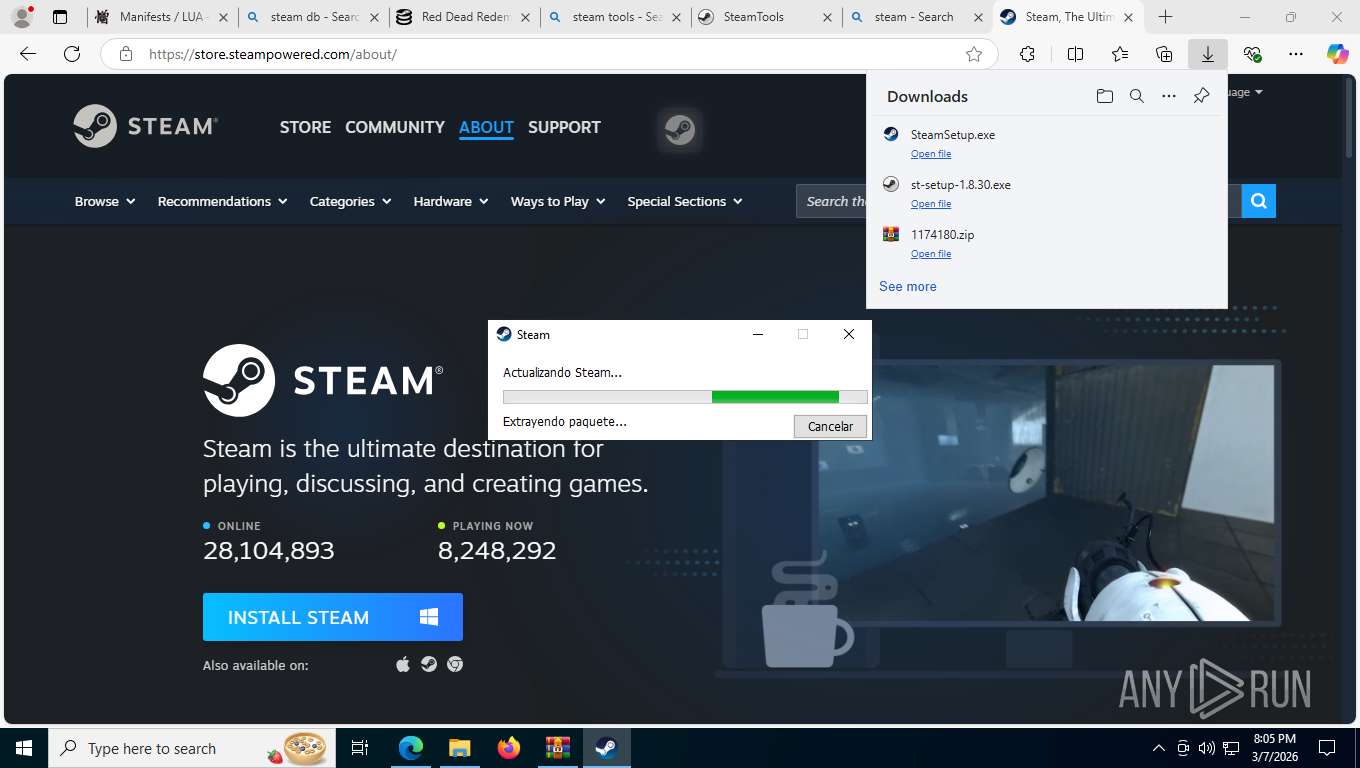
Task: Click the glowing Steam icon beside SUPPORT
Action: 680,129
